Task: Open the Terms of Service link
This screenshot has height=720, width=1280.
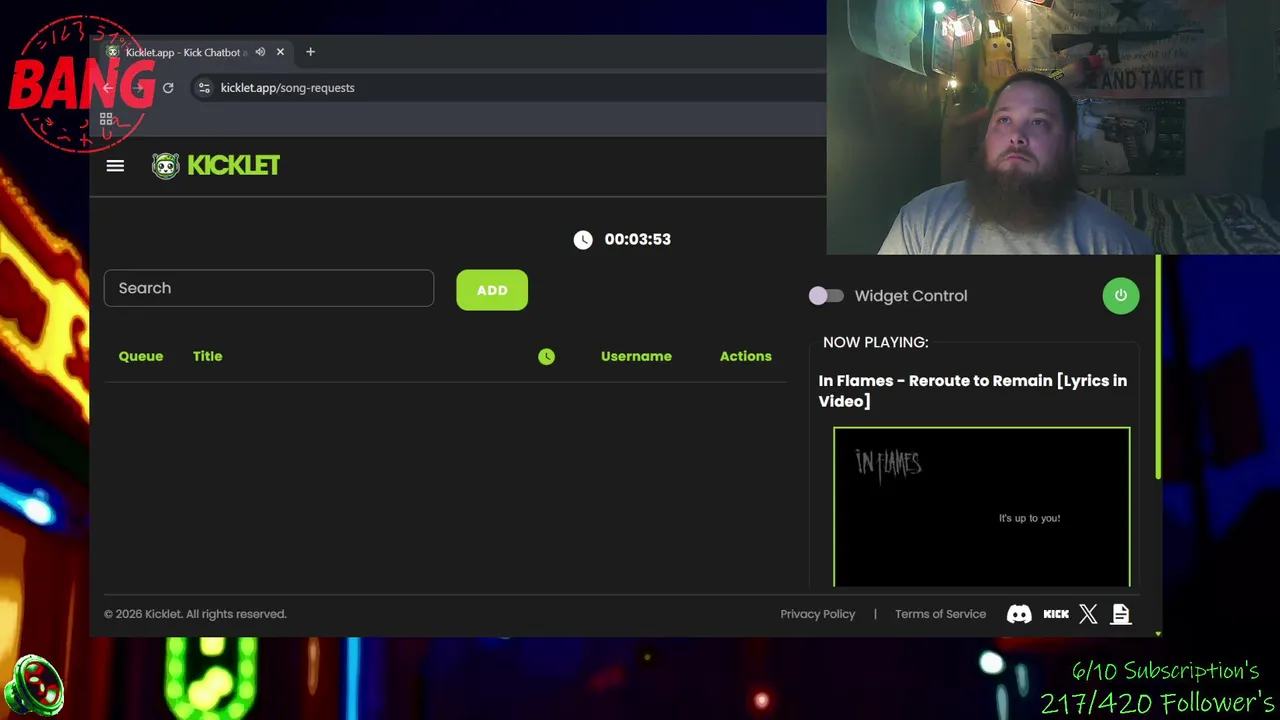Action: click(x=940, y=614)
